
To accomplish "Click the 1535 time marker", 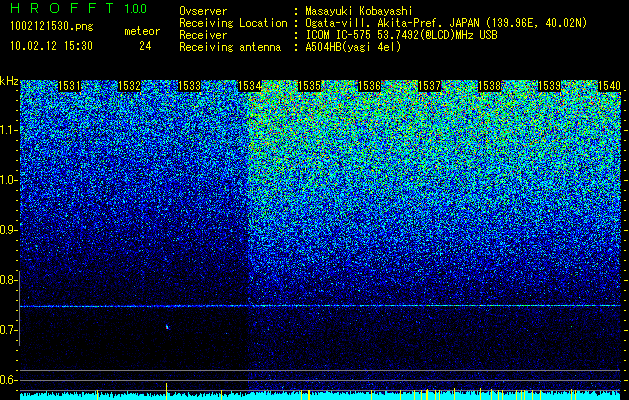I will click(309, 86).
